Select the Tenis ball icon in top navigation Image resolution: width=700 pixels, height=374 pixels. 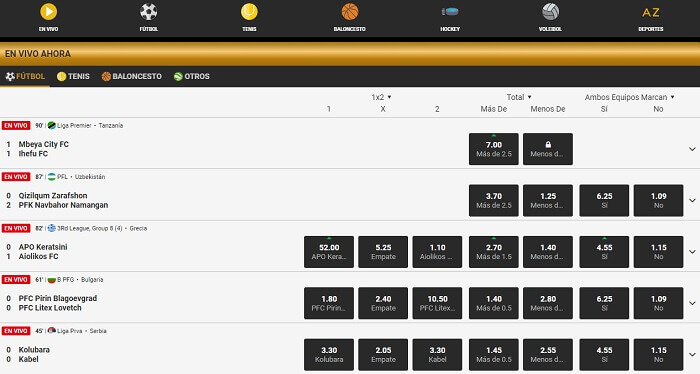pos(249,12)
